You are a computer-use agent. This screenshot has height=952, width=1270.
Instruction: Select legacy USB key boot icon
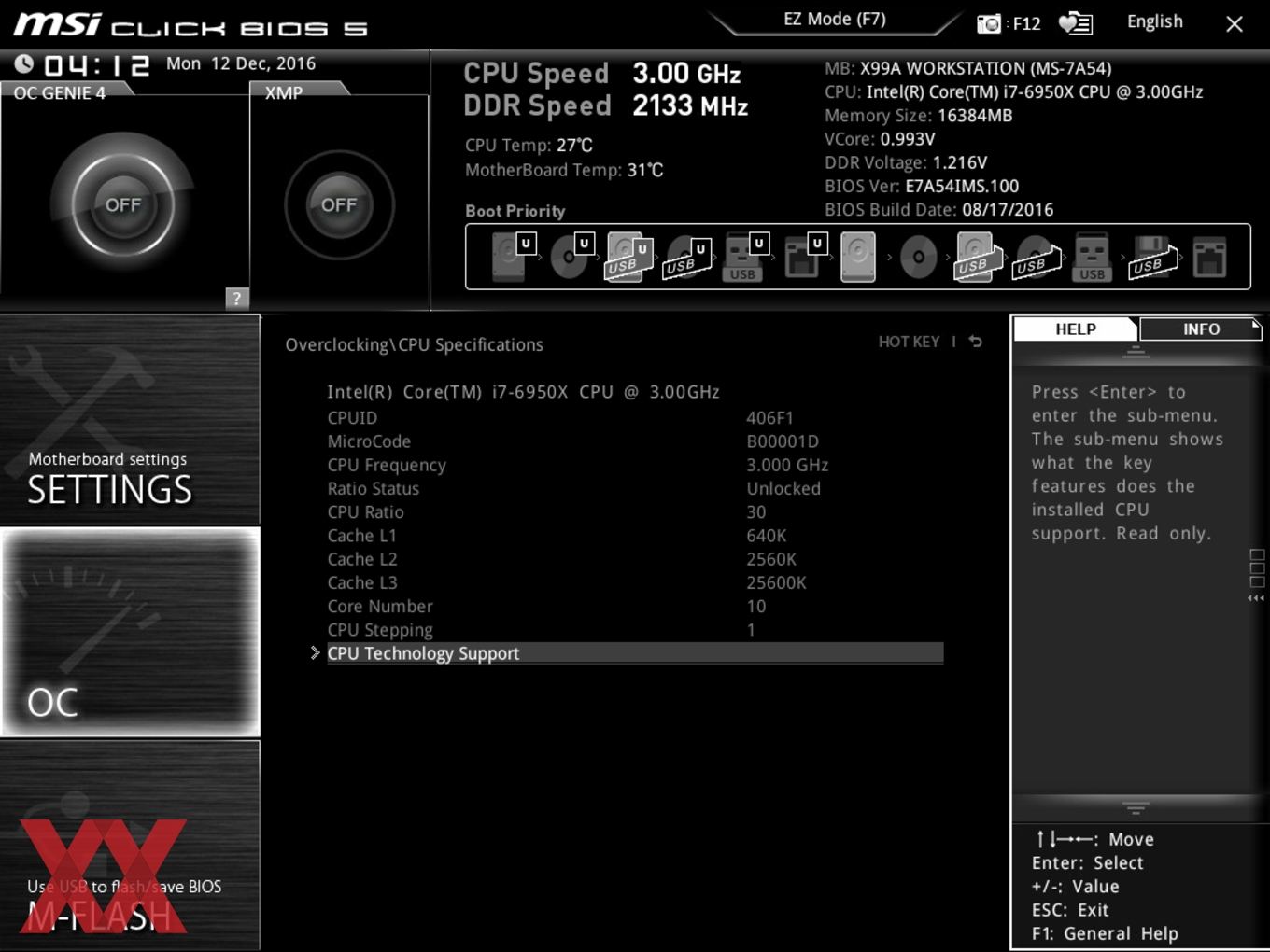click(x=1092, y=257)
